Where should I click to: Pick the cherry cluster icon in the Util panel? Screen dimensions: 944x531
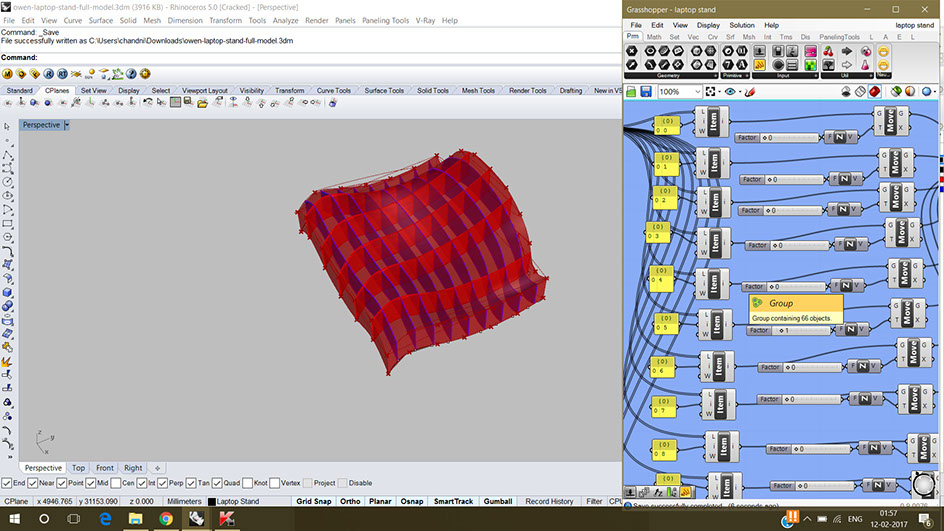click(828, 51)
